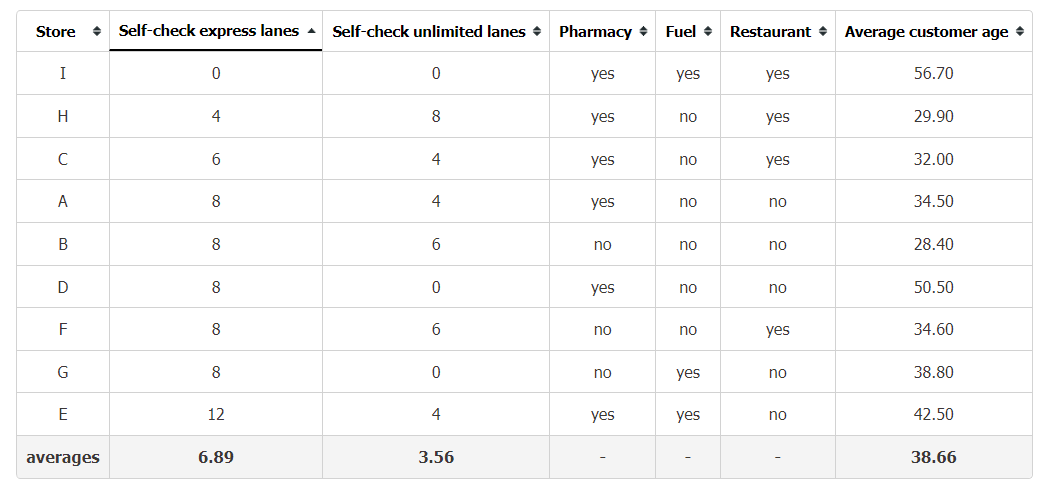Select store H row label
This screenshot has height=491, width=1050.
click(x=63, y=116)
